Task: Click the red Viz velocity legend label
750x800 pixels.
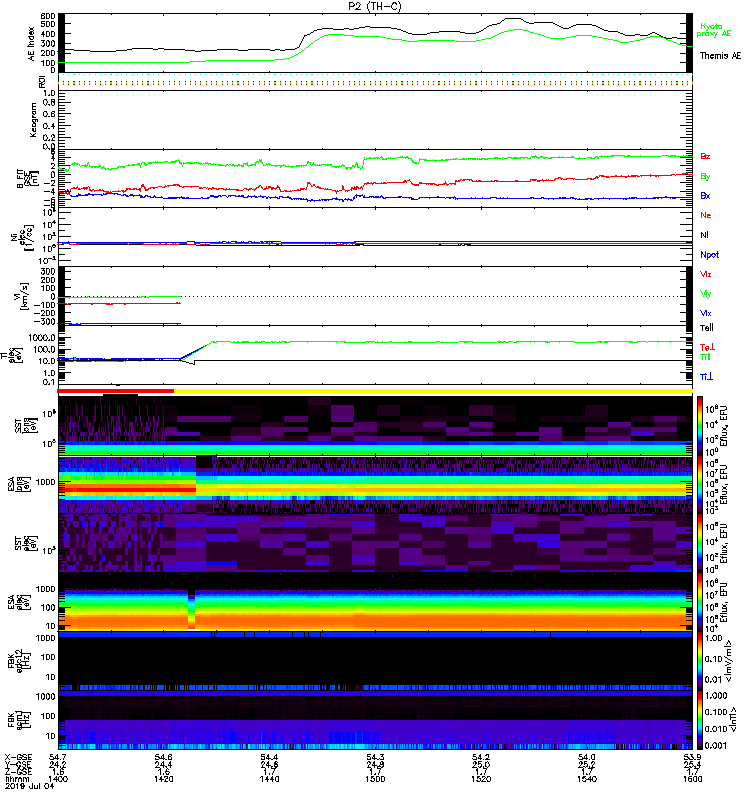Action: click(x=706, y=274)
